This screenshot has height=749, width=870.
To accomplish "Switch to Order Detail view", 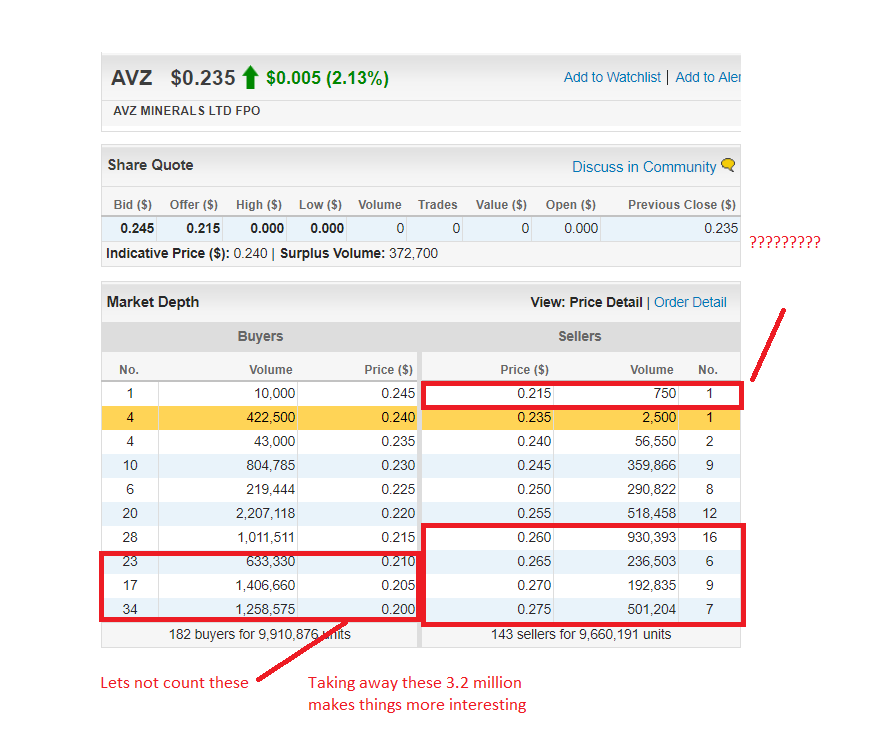I will [690, 302].
